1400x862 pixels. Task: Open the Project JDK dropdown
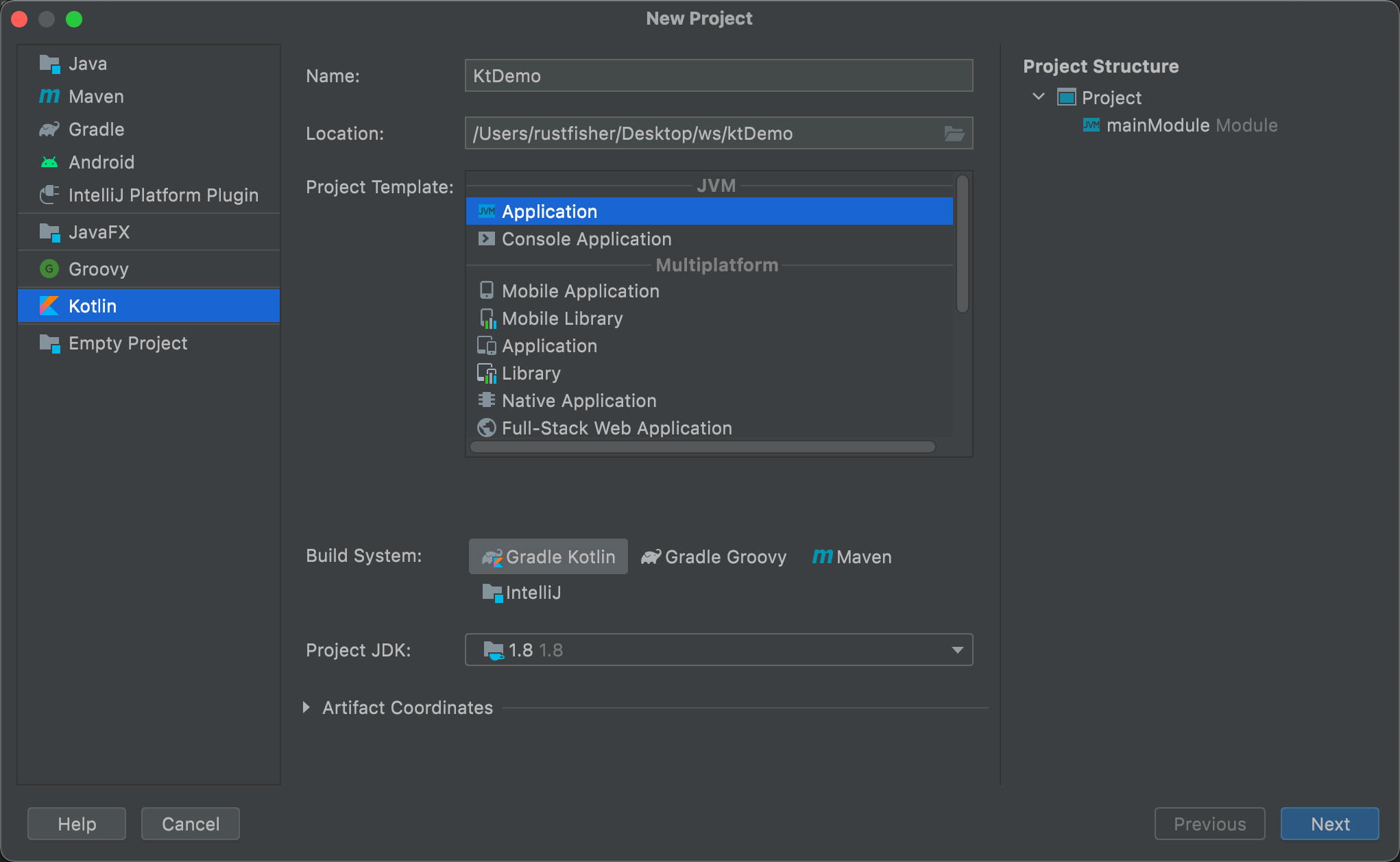pos(957,650)
